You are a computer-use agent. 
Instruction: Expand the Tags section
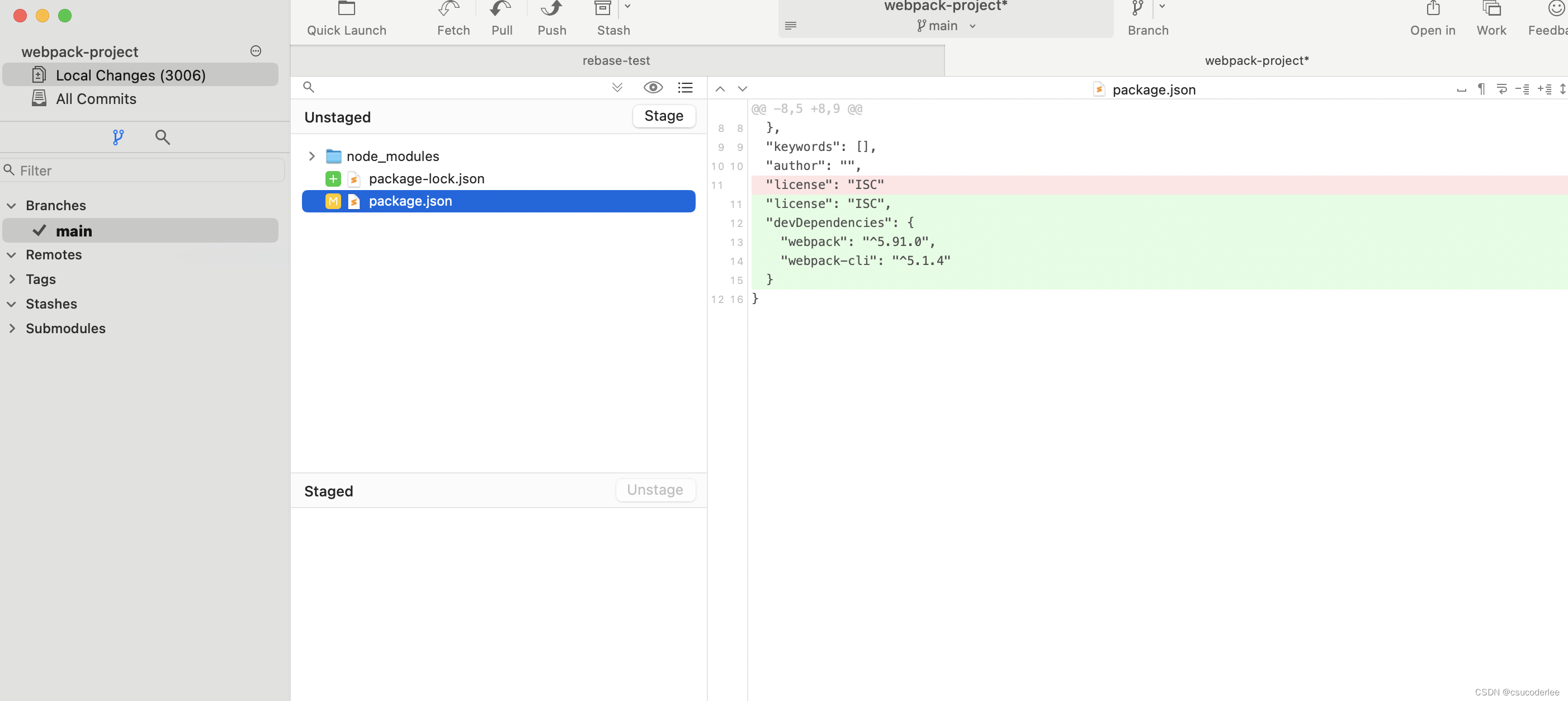[12, 280]
